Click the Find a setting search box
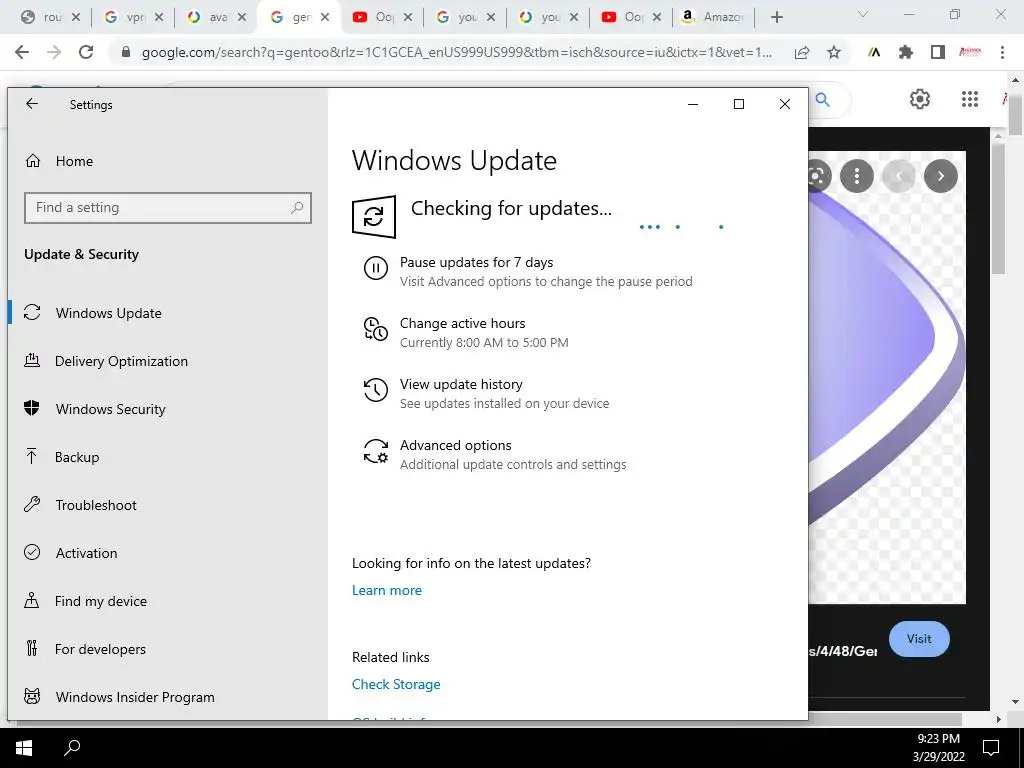This screenshot has height=768, width=1024. (168, 208)
